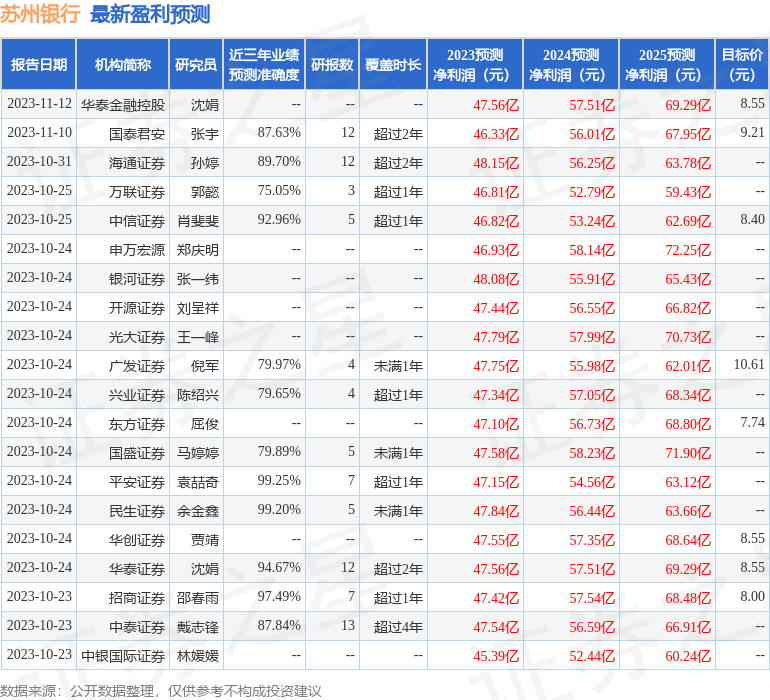
Task: Click researcher 戴志锋
Action: pos(198,627)
